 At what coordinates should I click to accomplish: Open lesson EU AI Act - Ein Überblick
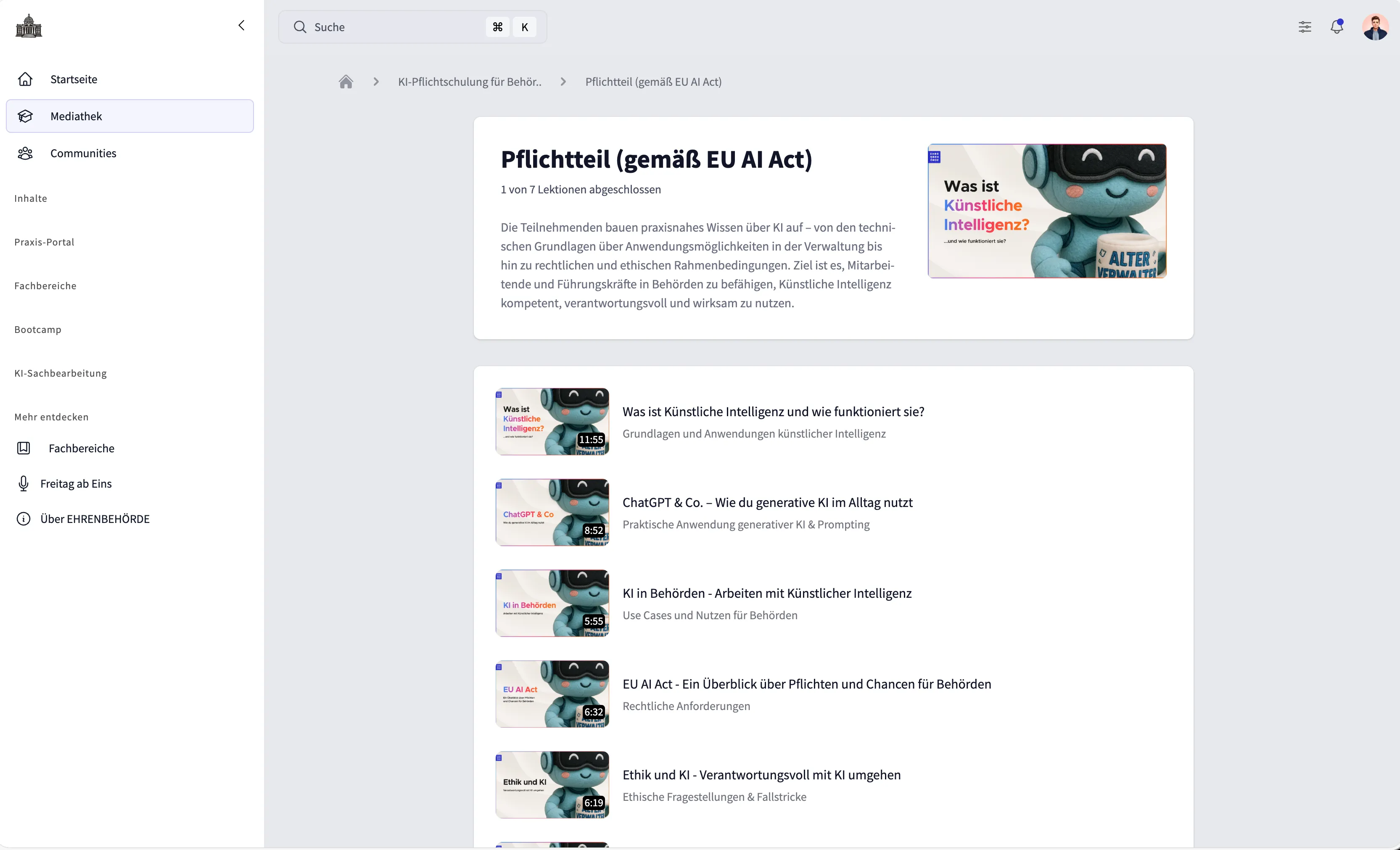(806, 684)
